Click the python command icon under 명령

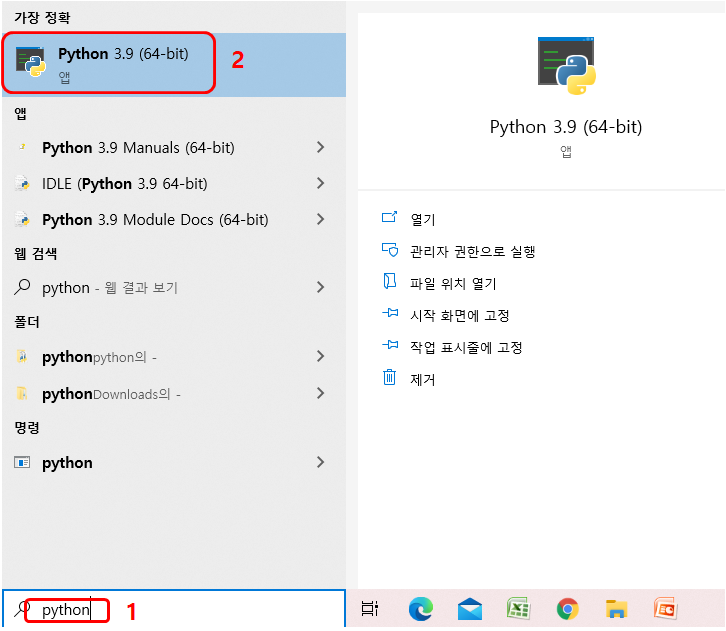[x=22, y=462]
